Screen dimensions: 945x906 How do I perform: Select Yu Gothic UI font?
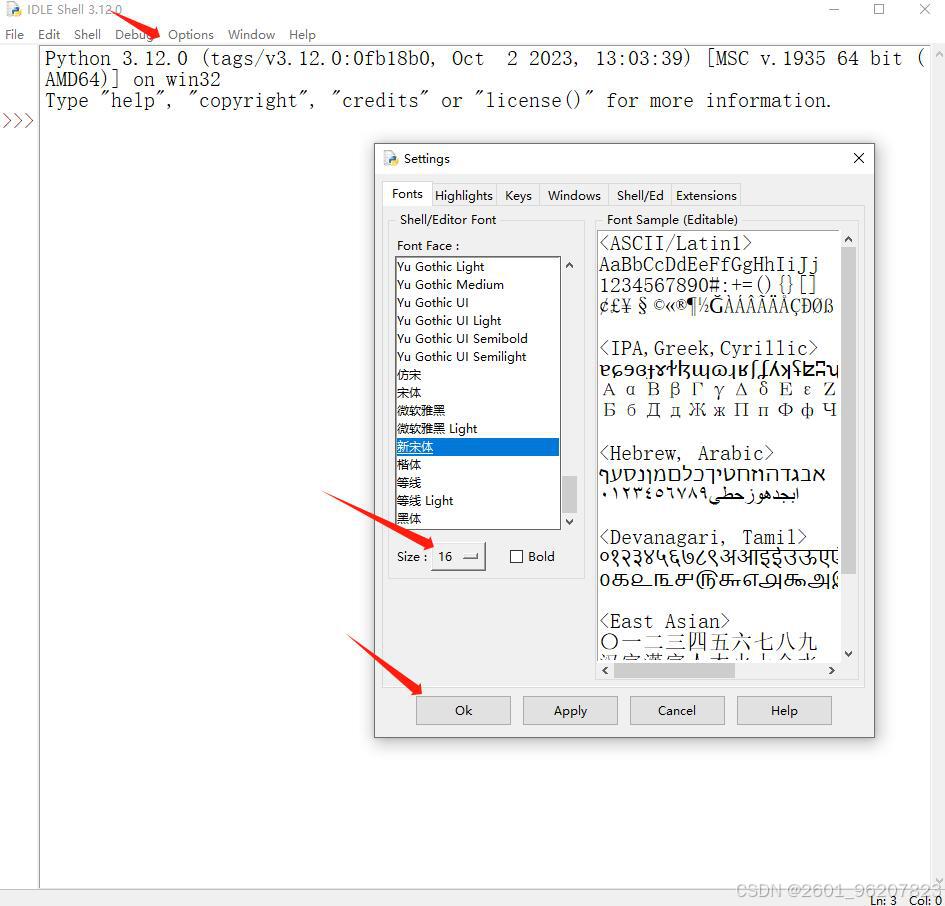pos(477,303)
